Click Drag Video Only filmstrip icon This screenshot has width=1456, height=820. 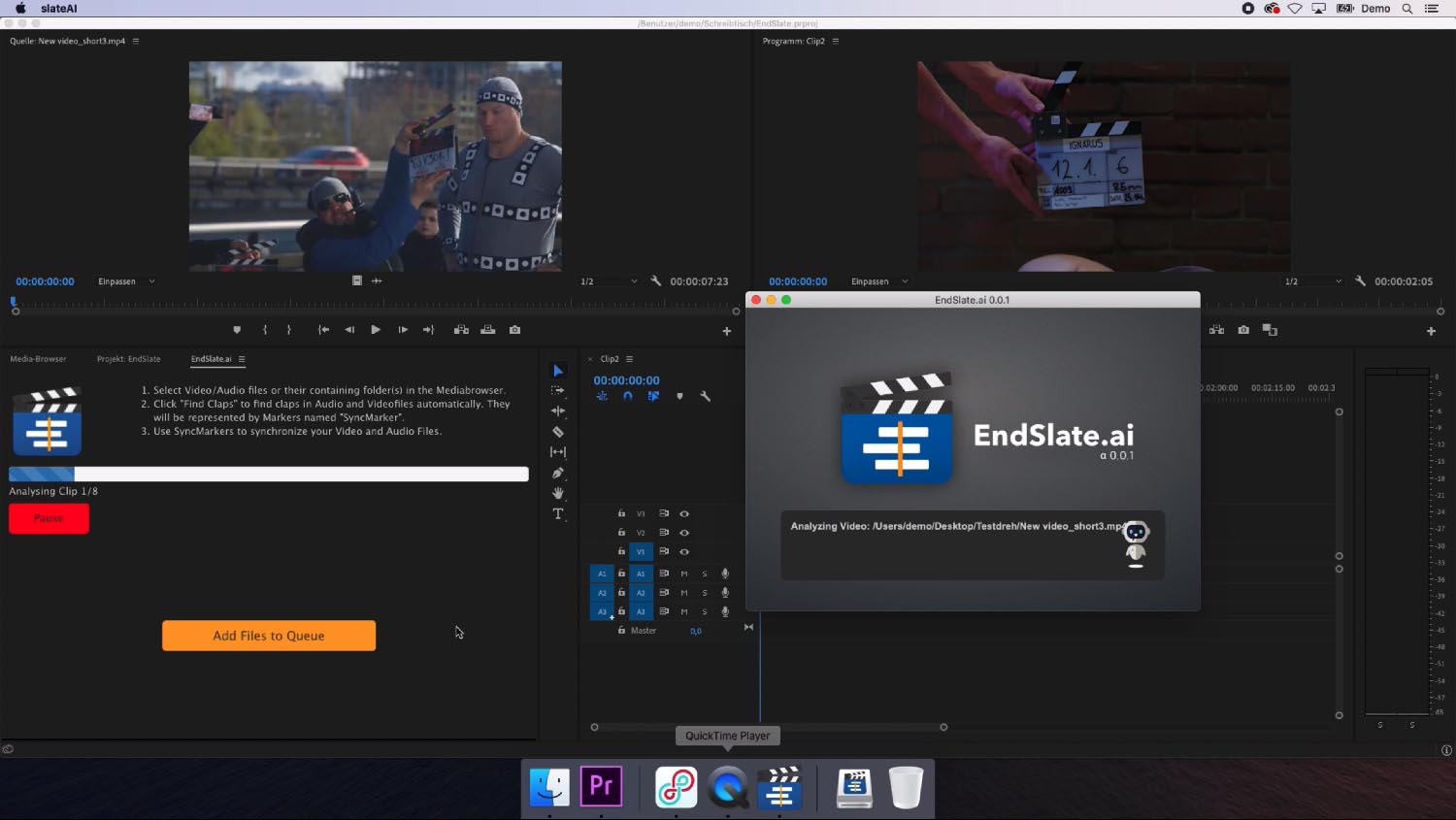tap(357, 280)
